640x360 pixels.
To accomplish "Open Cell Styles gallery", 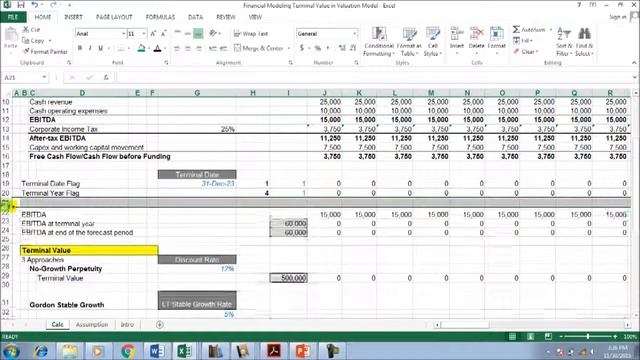I will point(432,42).
